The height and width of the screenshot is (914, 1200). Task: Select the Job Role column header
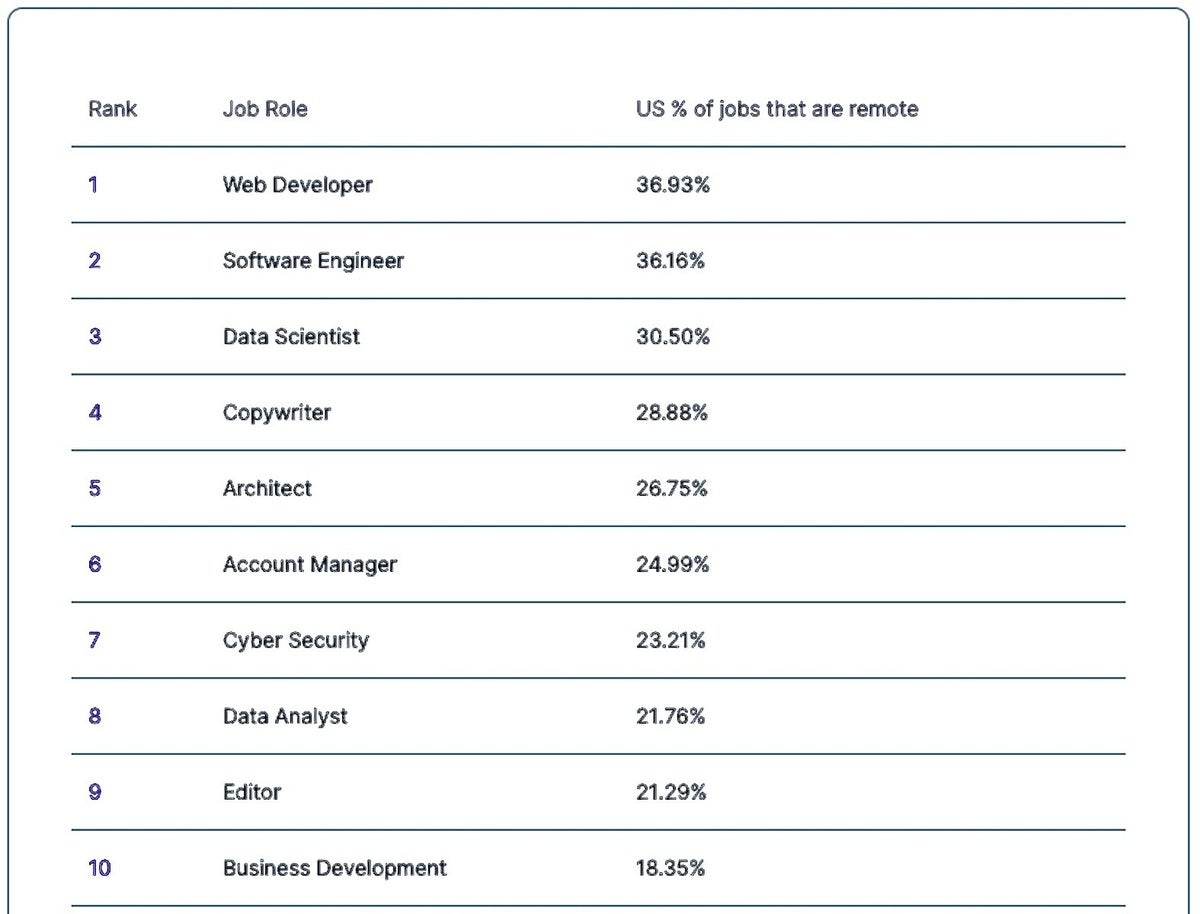tap(265, 109)
